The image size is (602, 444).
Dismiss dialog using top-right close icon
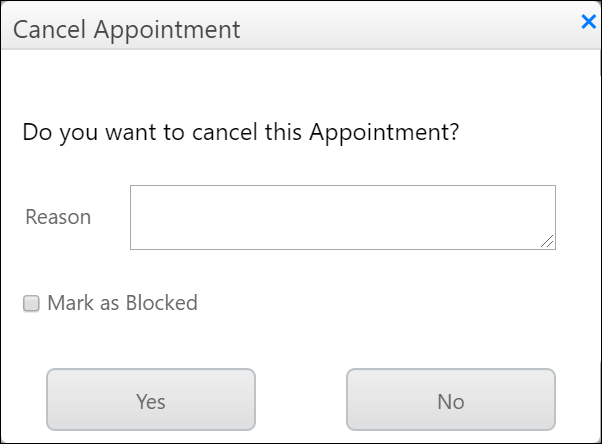[x=588, y=22]
